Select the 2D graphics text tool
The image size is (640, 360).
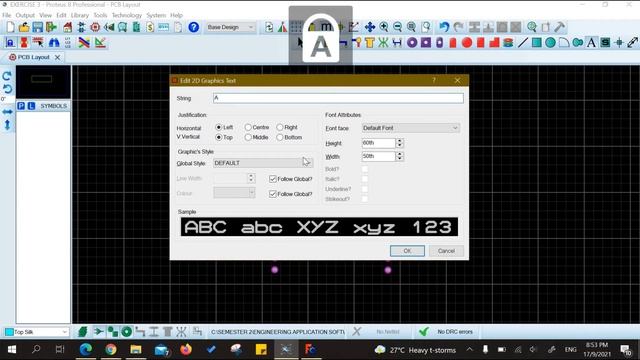point(591,42)
